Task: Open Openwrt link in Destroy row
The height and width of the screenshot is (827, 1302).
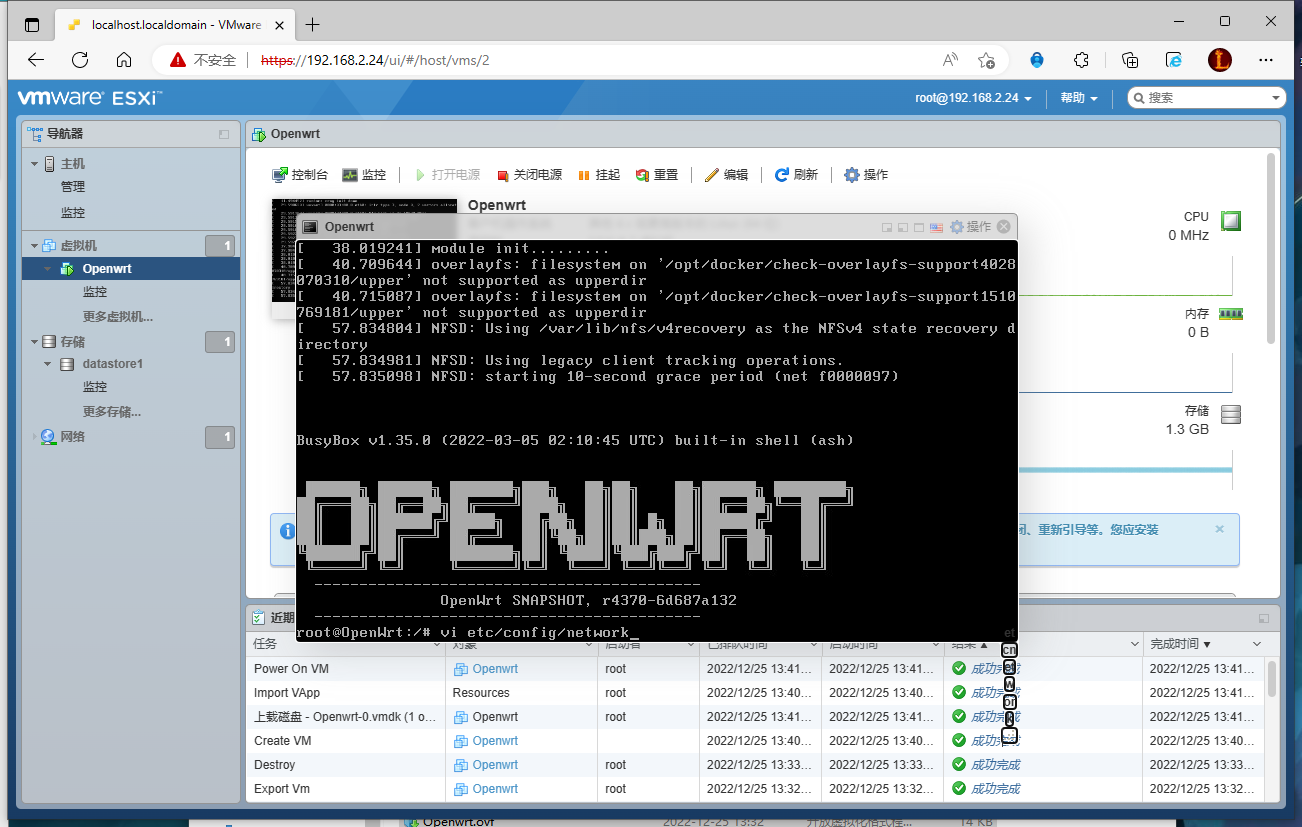Action: click(x=495, y=765)
